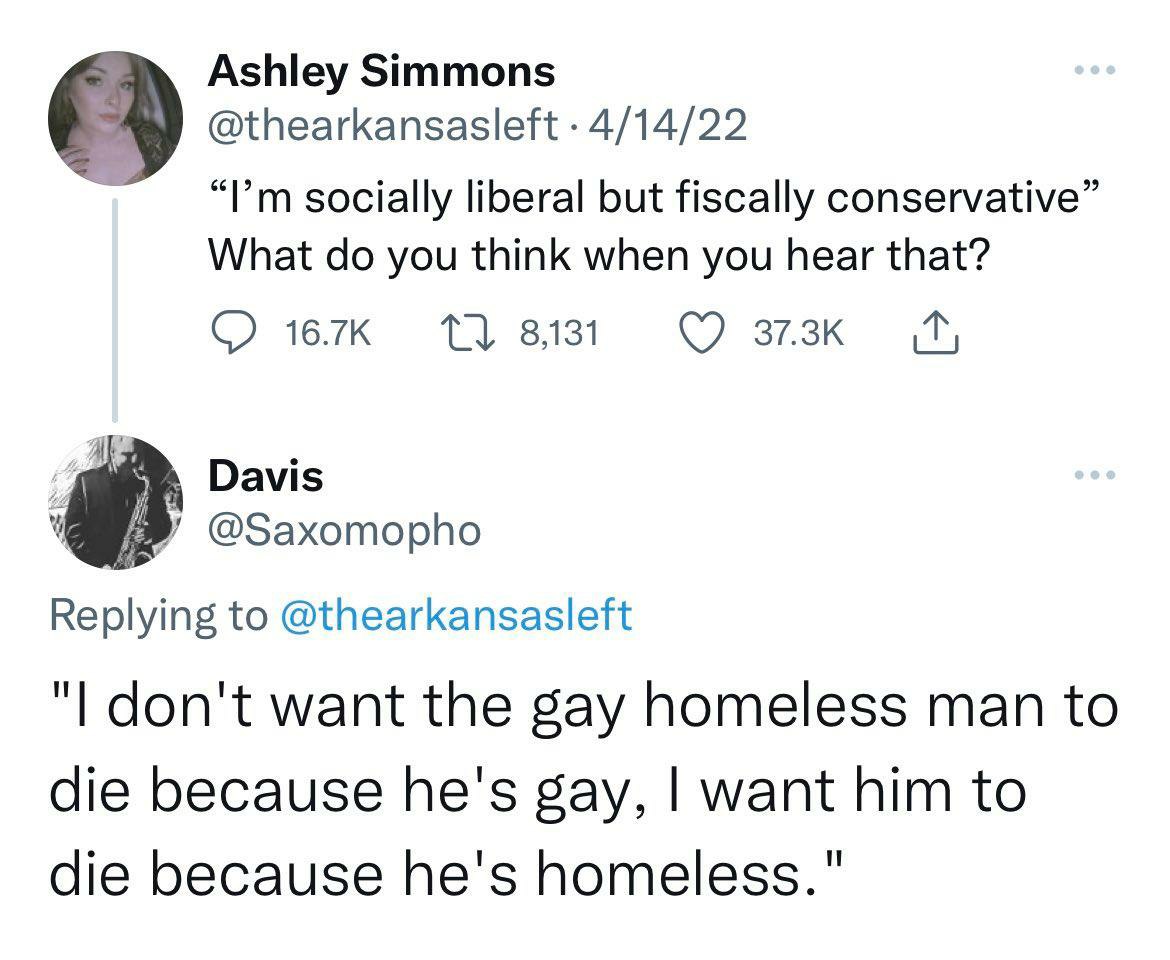Open more options on Ashley Simmons' tweet
1170x960 pixels.
tap(1092, 71)
